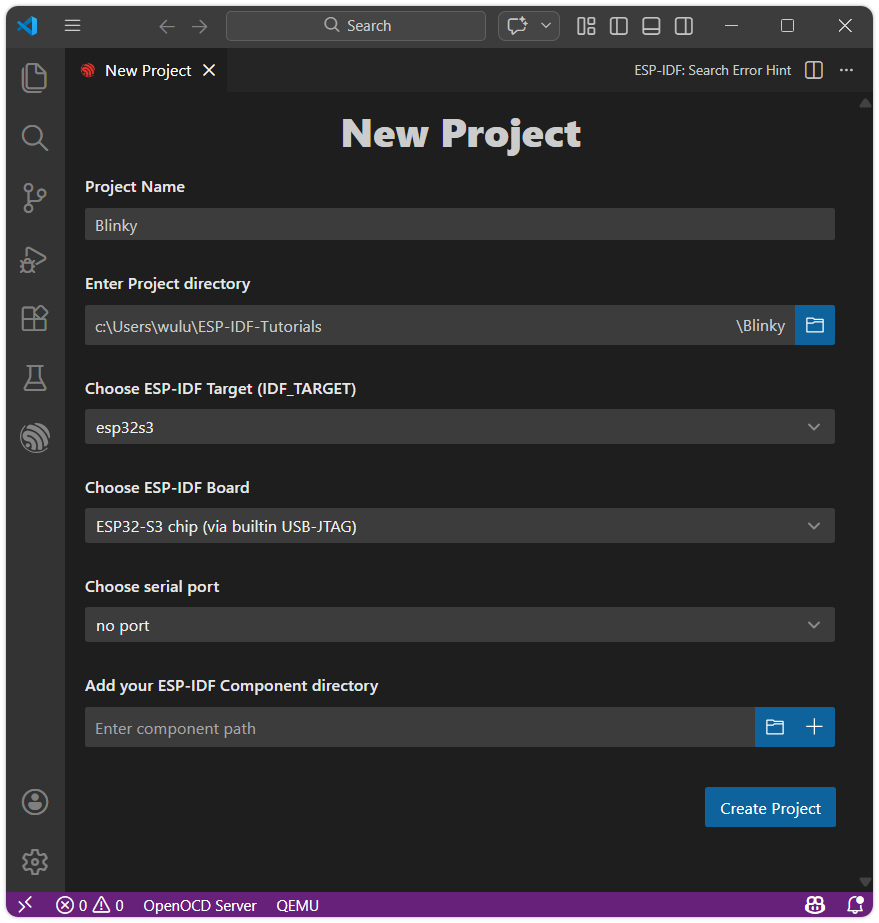
Task: Open the hamburger application menu
Action: point(72,26)
